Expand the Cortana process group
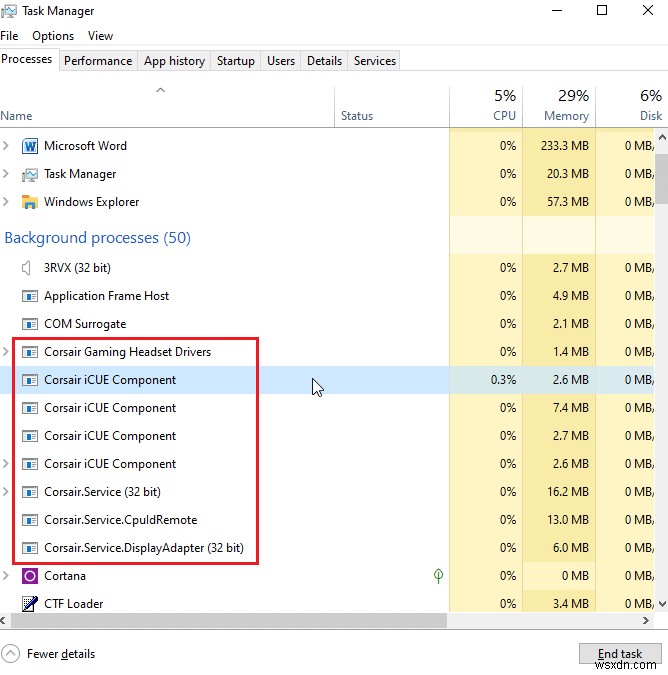The image size is (668, 675). point(6,576)
